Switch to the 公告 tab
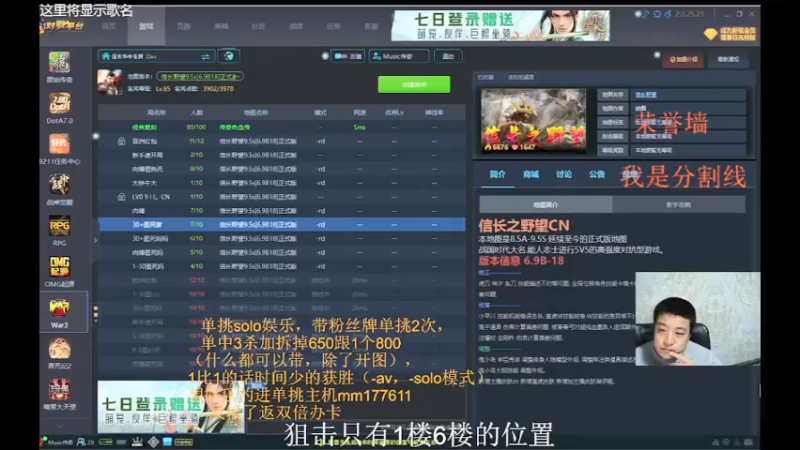This screenshot has height=450, width=800. click(596, 174)
